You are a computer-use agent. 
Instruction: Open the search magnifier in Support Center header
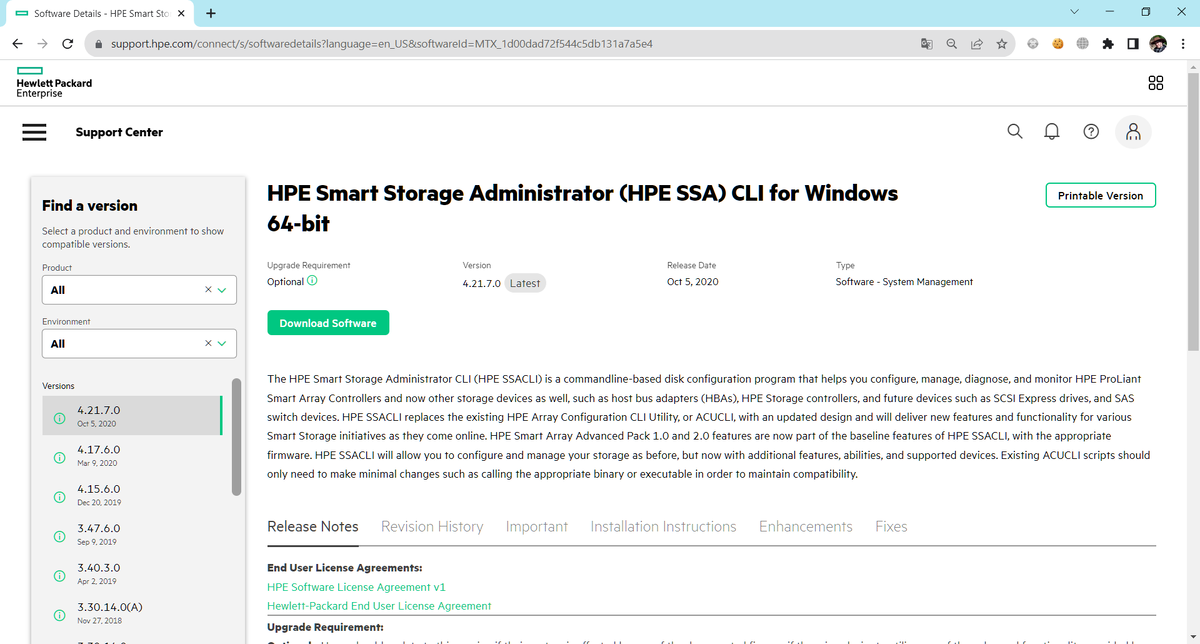point(1015,132)
